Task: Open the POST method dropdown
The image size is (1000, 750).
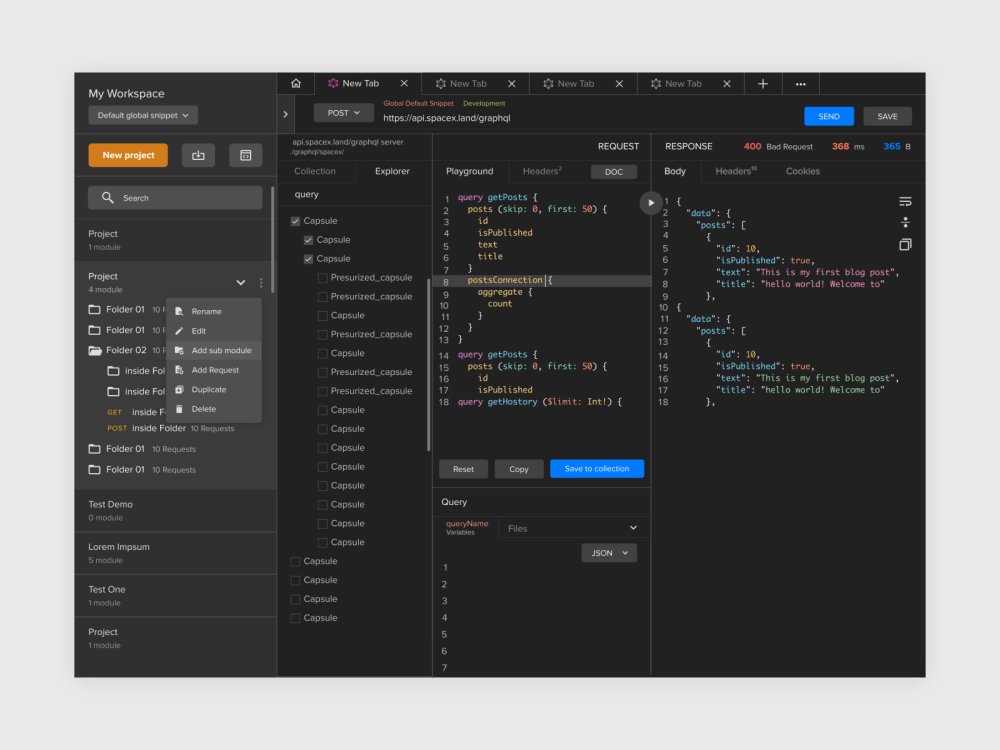Action: [343, 113]
